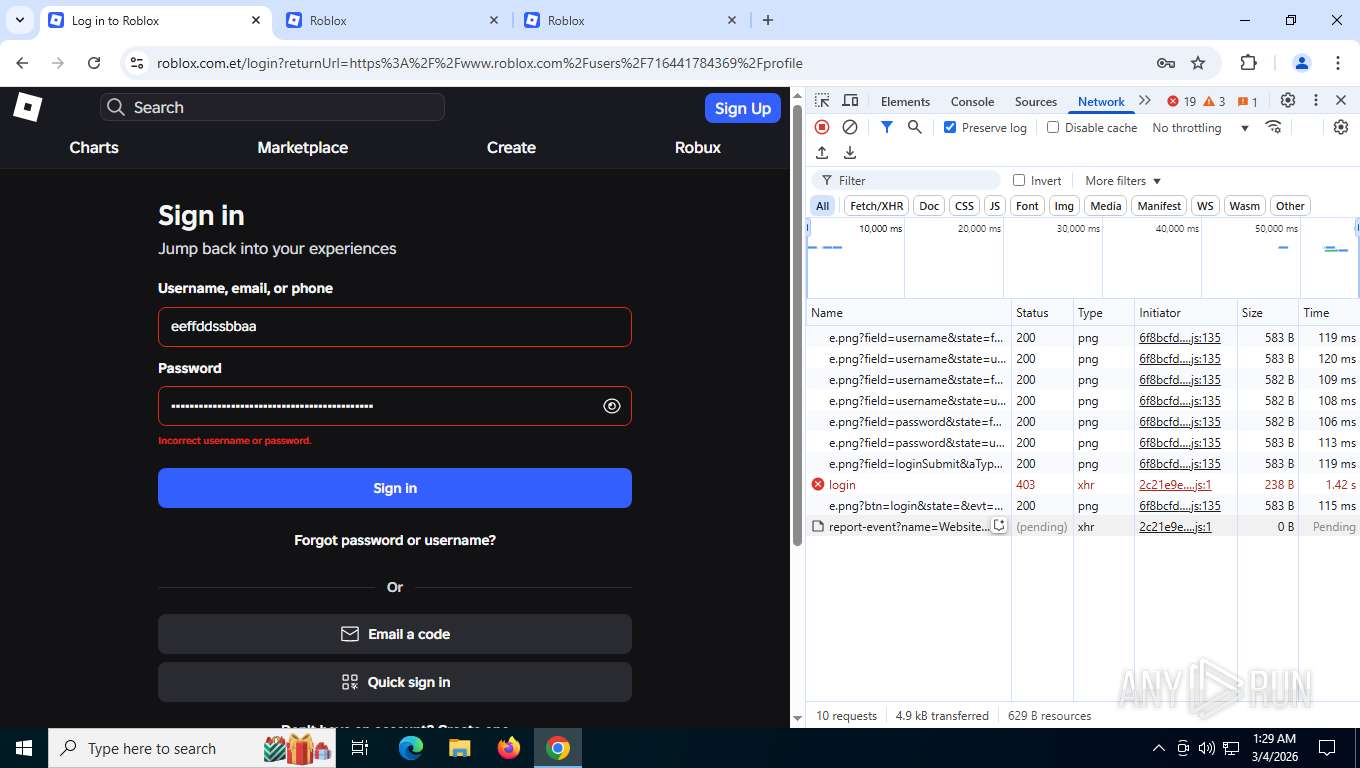The height and width of the screenshot is (768, 1360).
Task: Select the pending report-event request row
Action: pyautogui.click(x=1082, y=527)
